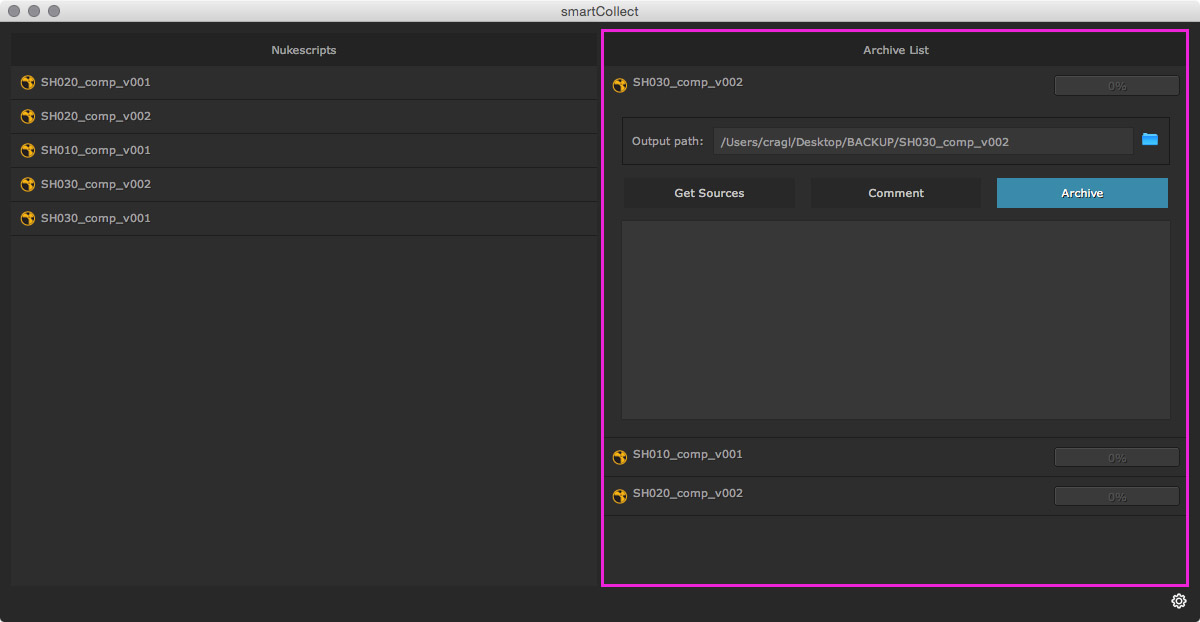Click the Nukescripts column header
The width and height of the screenshot is (1200, 622).
pyautogui.click(x=304, y=50)
